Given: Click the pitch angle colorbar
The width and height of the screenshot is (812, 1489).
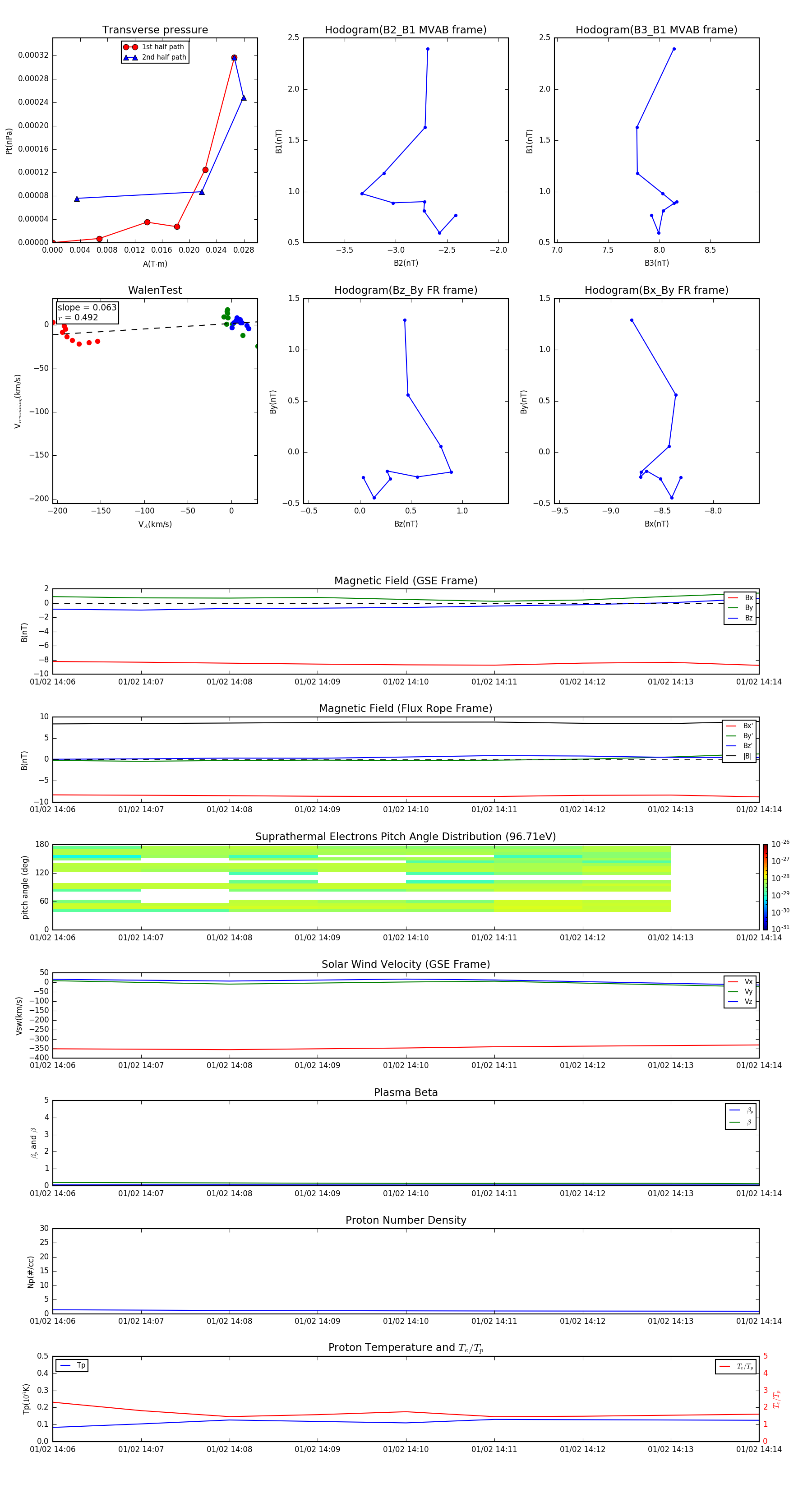Looking at the screenshot, I should (x=765, y=887).
